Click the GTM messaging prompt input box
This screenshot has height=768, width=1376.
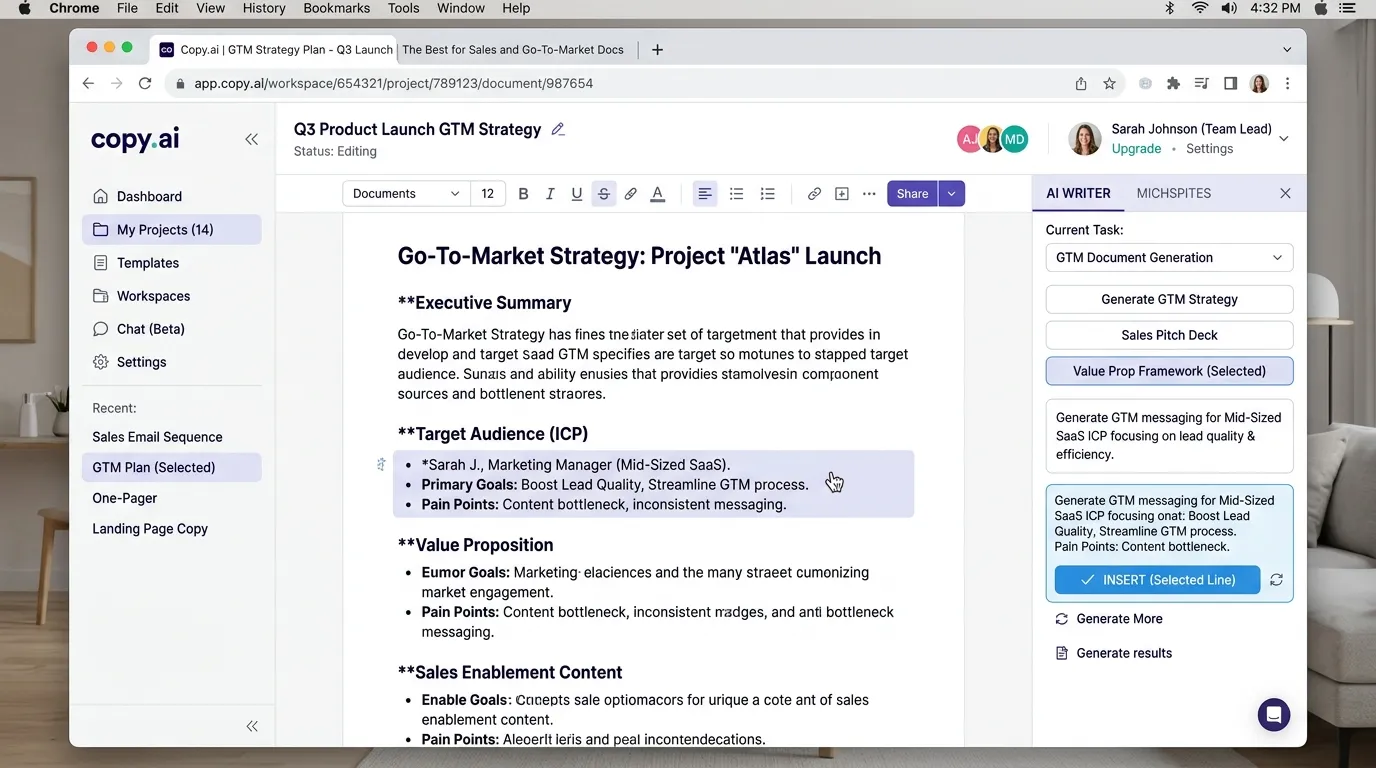coord(1169,436)
